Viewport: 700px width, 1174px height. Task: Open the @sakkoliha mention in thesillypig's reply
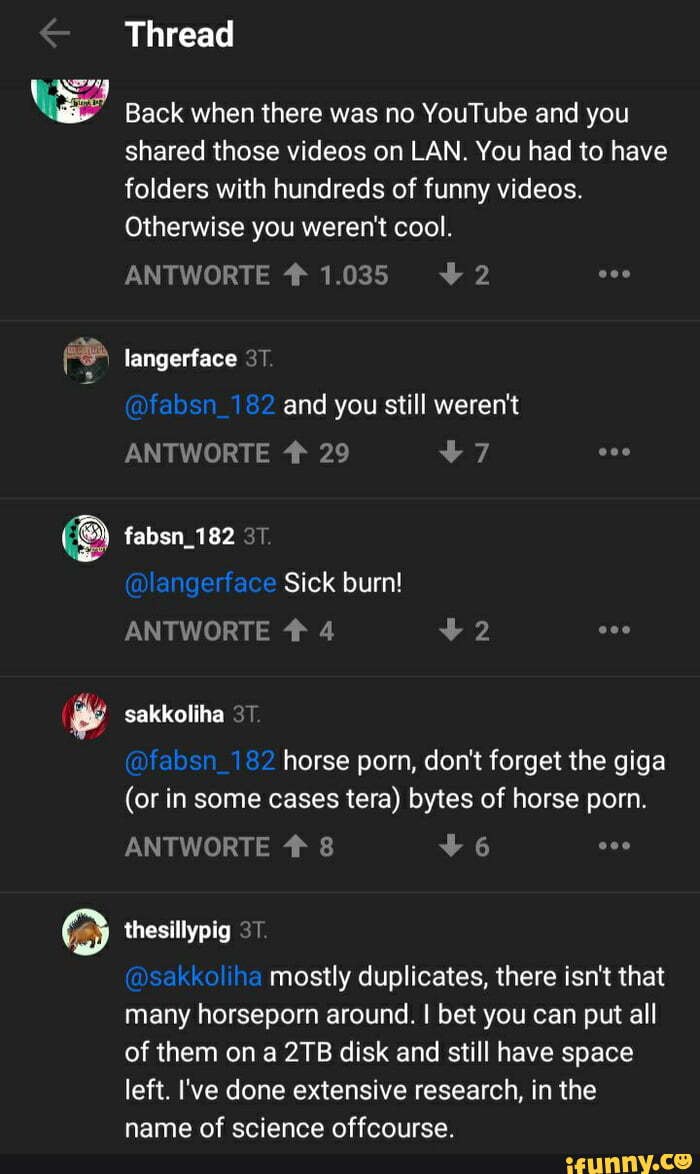tap(193, 975)
